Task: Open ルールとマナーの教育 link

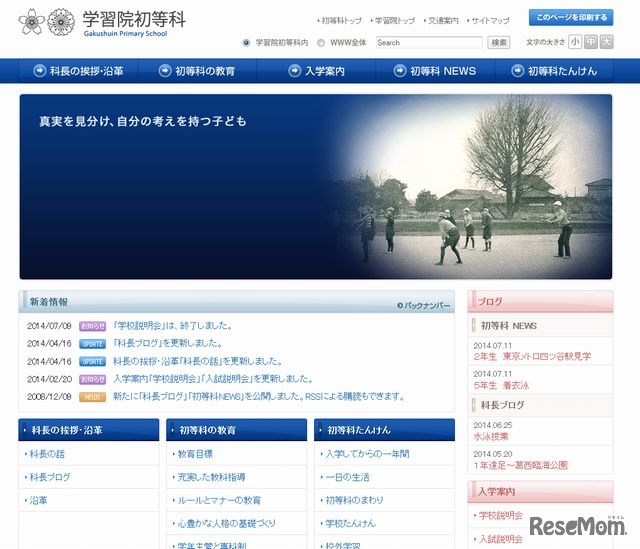Action: [219, 500]
